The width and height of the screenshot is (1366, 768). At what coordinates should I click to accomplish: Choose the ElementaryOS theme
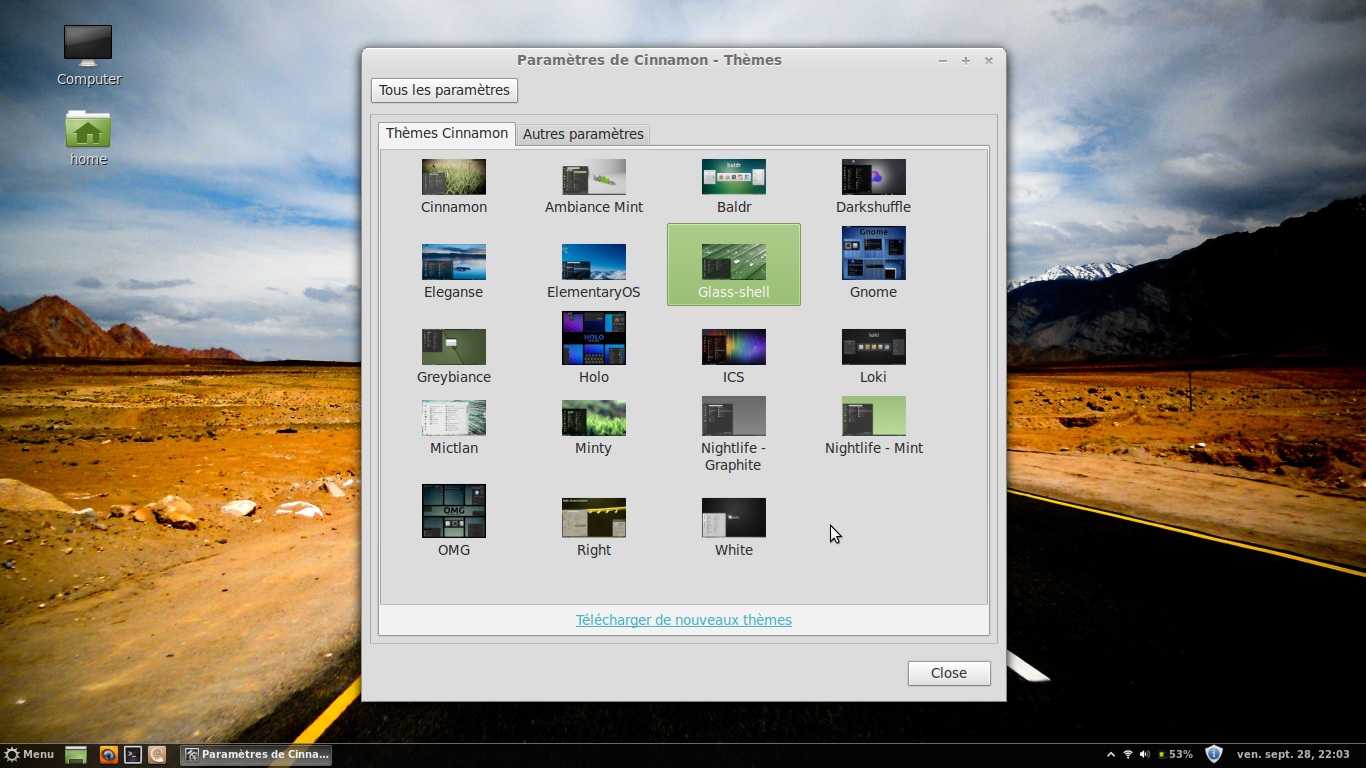594,272
